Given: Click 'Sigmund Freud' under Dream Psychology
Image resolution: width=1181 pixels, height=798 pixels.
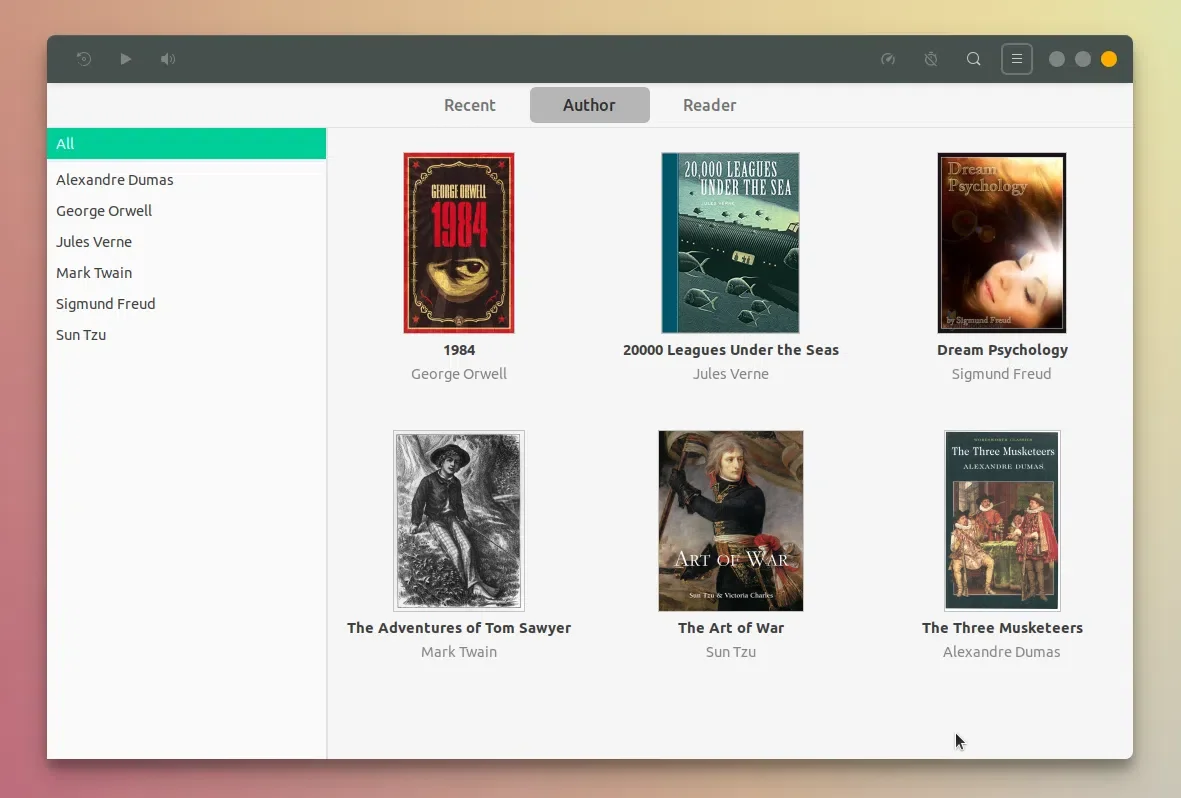Looking at the screenshot, I should point(1002,374).
